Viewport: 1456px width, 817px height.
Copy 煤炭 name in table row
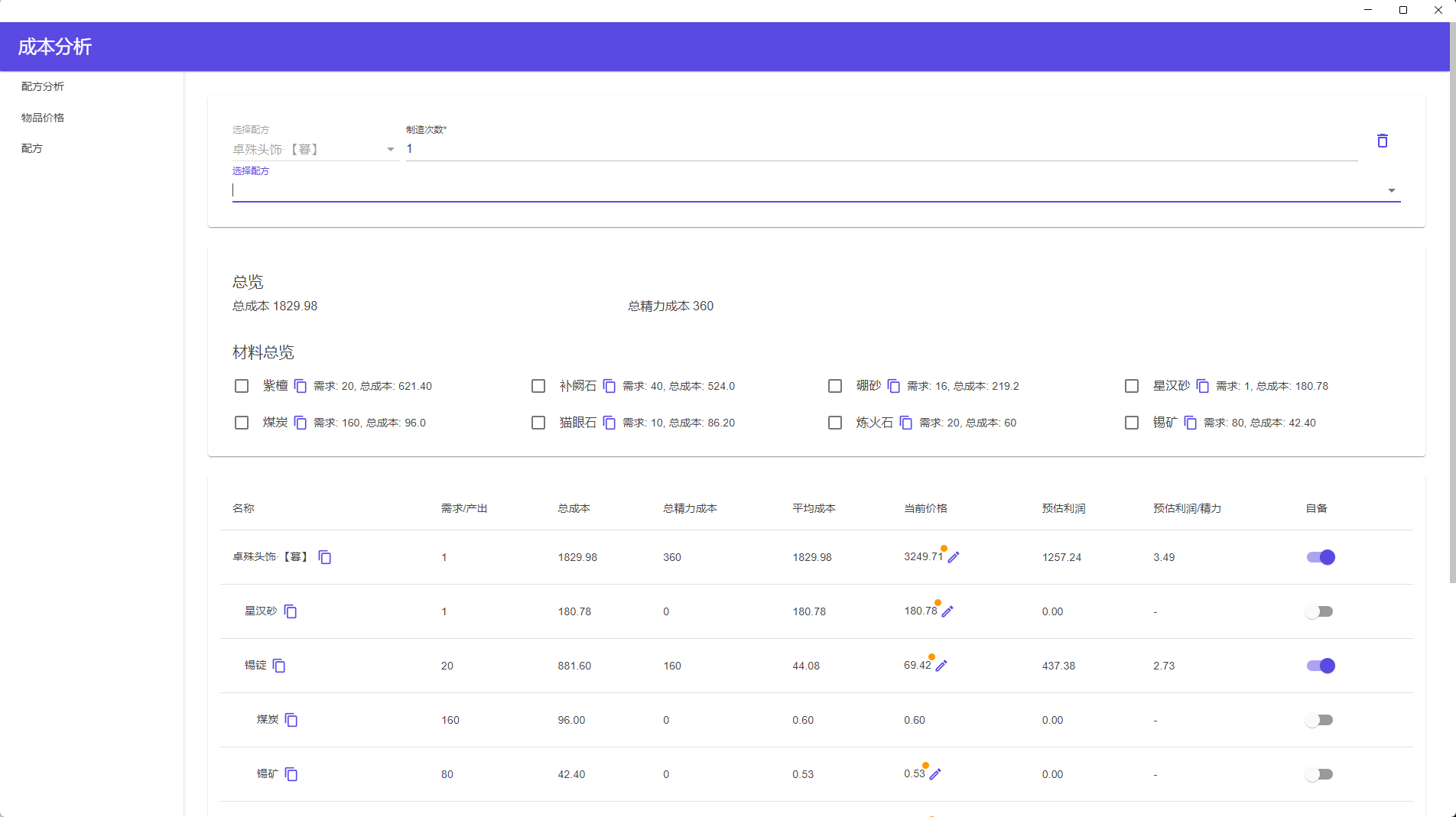[291, 721]
